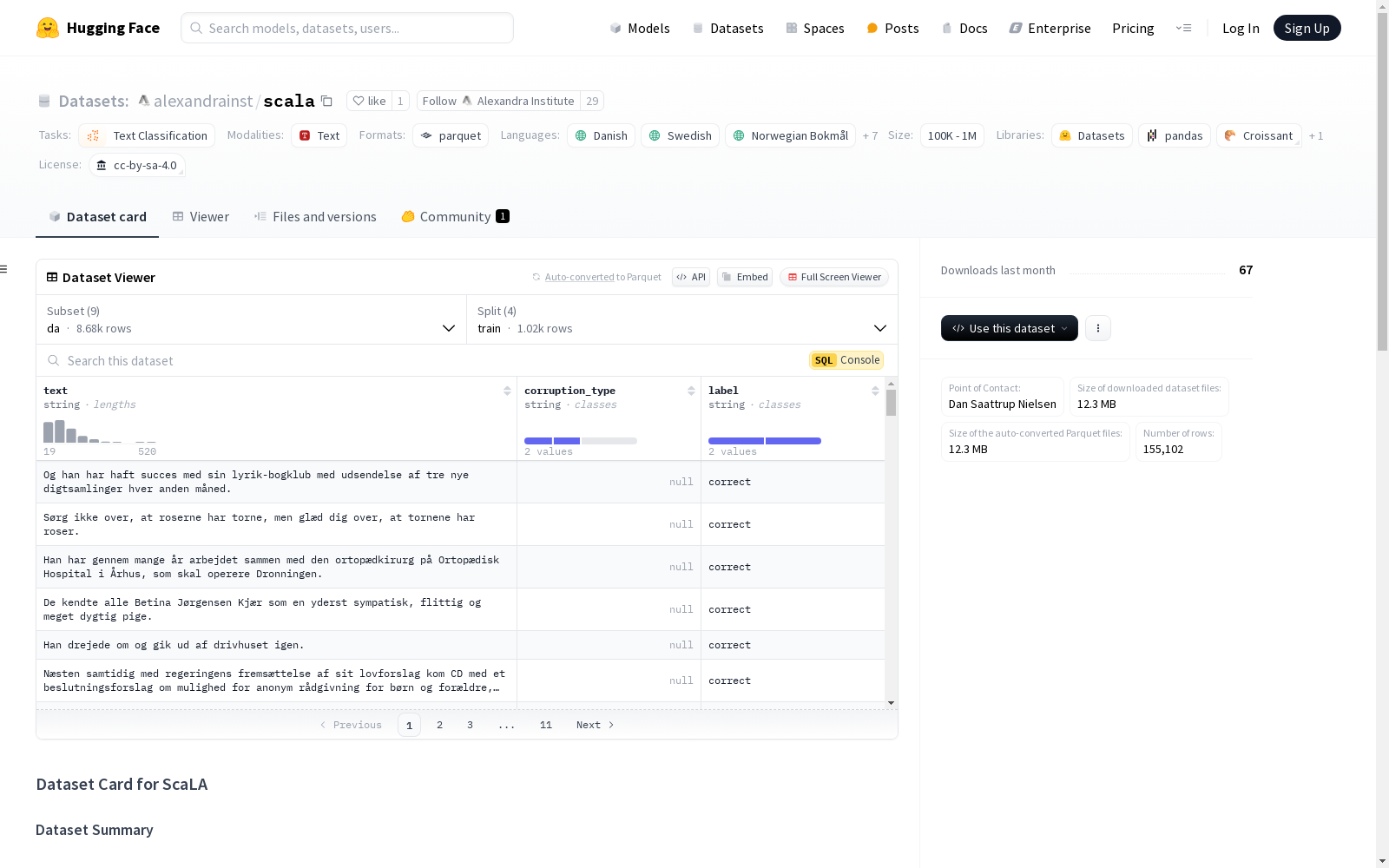Click the label classes distribution bar
This screenshot has width=1389, height=868.
pos(765,441)
